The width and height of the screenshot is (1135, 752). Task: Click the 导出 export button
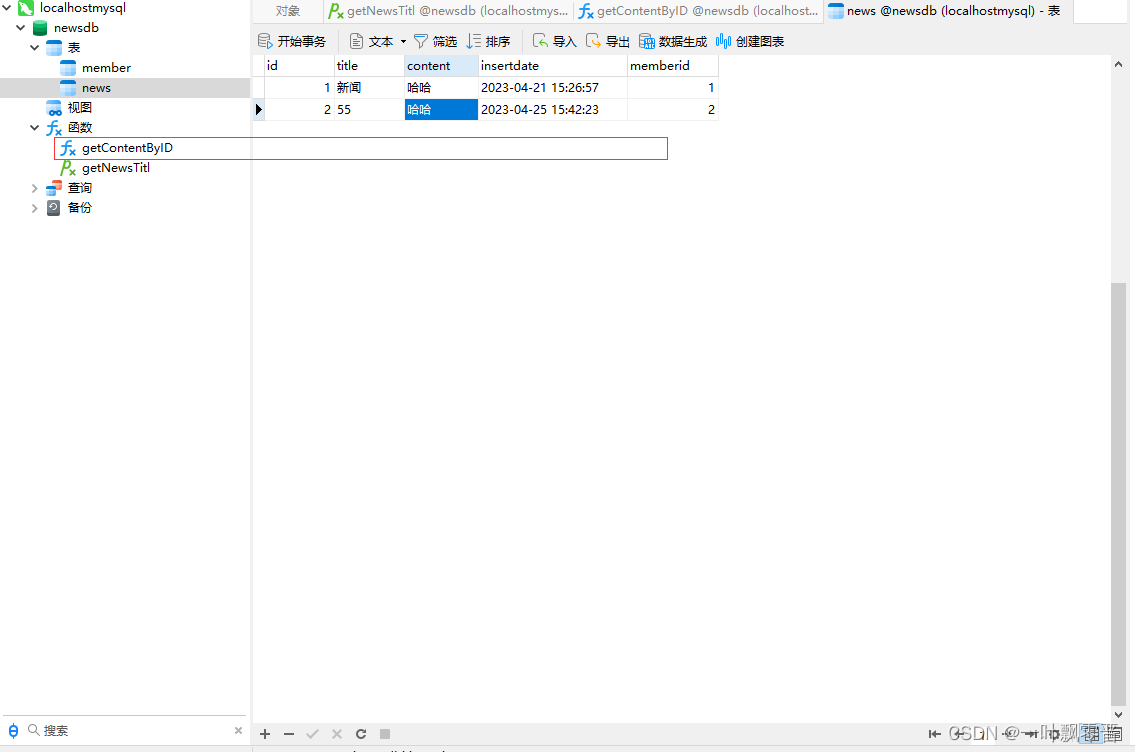(x=607, y=41)
